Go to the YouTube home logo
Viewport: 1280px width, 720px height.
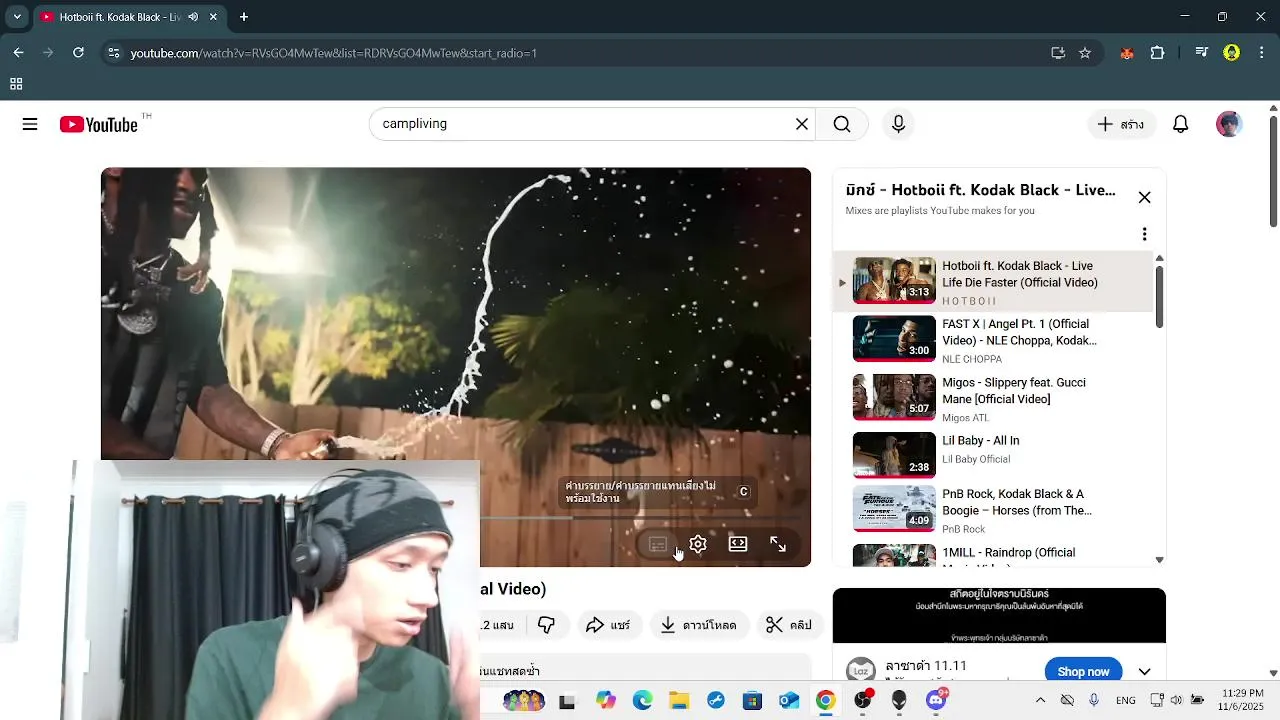98,124
